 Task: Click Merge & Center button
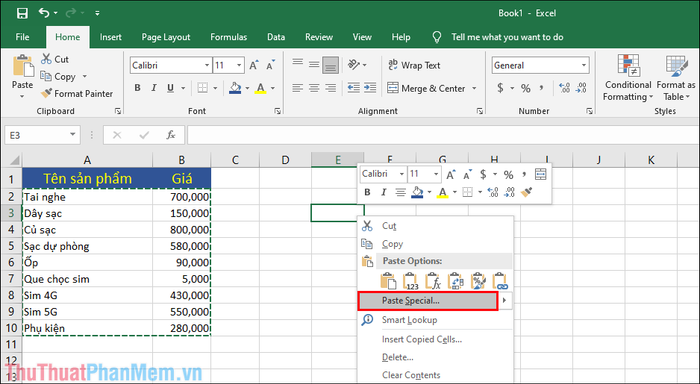click(426, 88)
